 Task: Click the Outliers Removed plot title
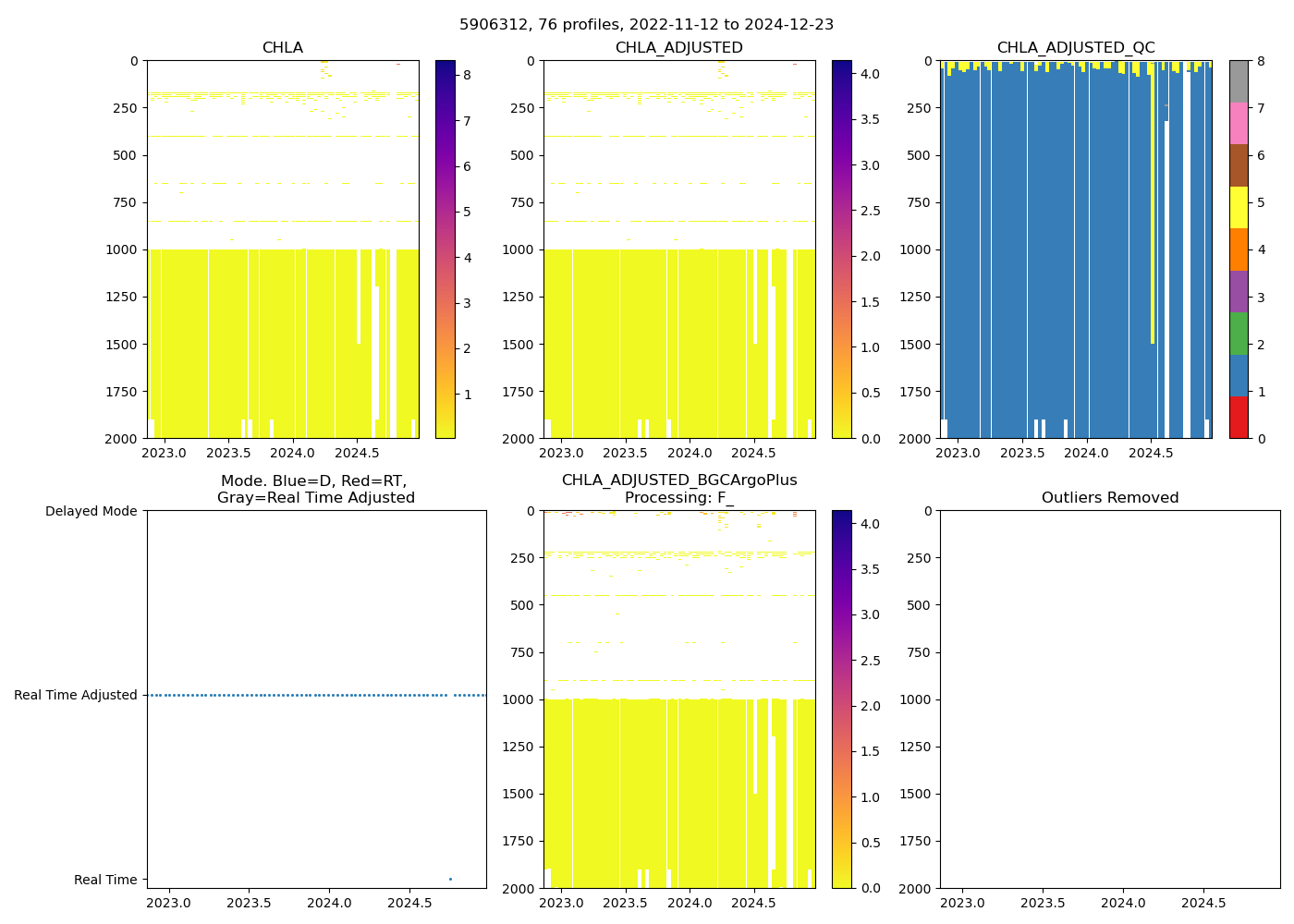tap(1109, 498)
